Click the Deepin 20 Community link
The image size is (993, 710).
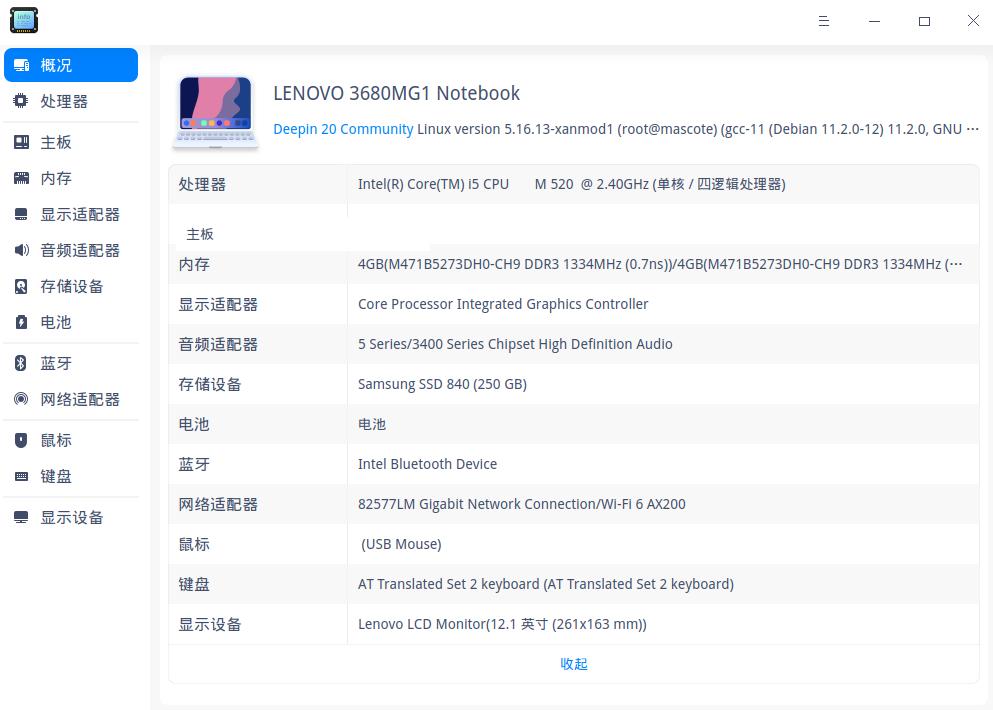pyautogui.click(x=343, y=129)
